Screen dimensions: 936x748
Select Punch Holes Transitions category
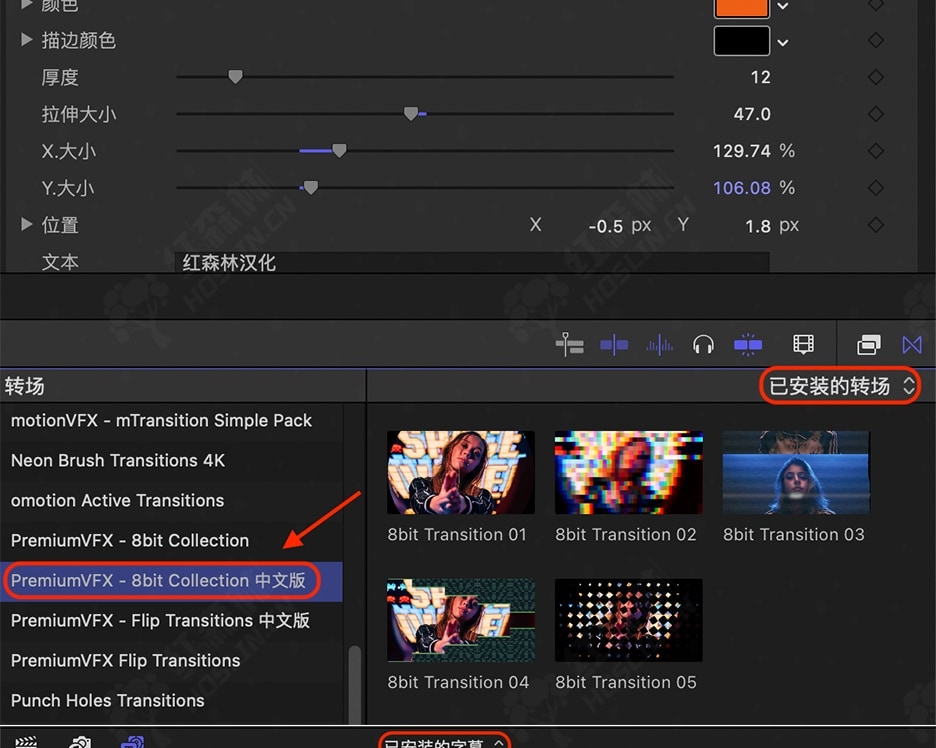tap(171, 701)
